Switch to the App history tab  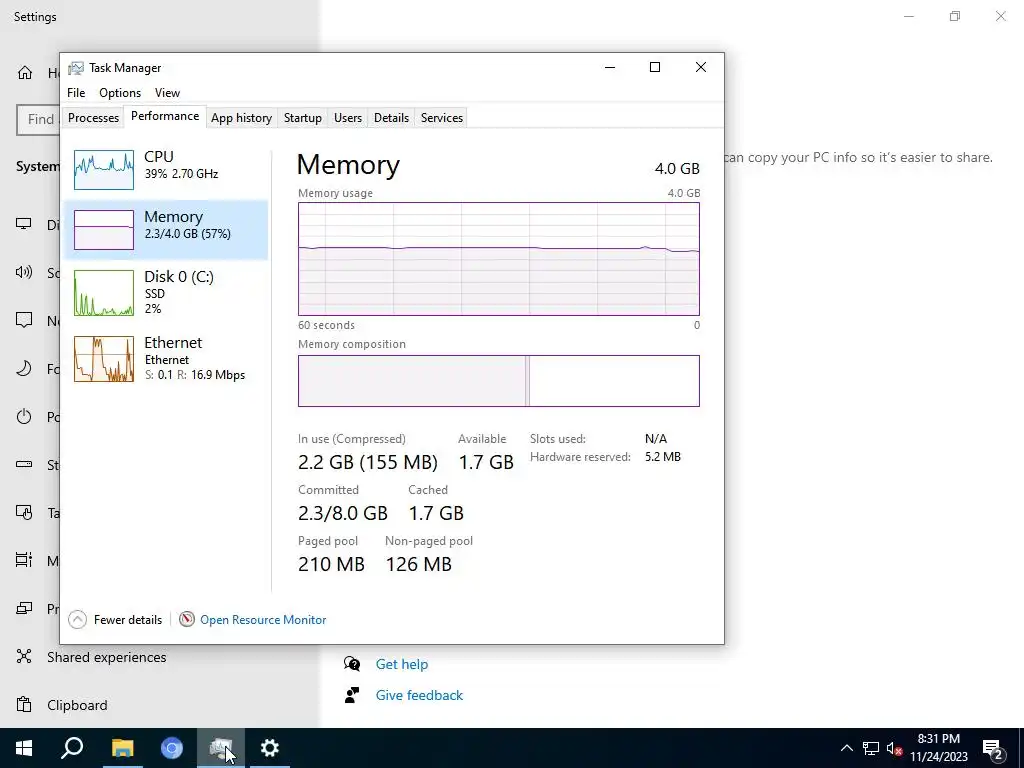(241, 118)
